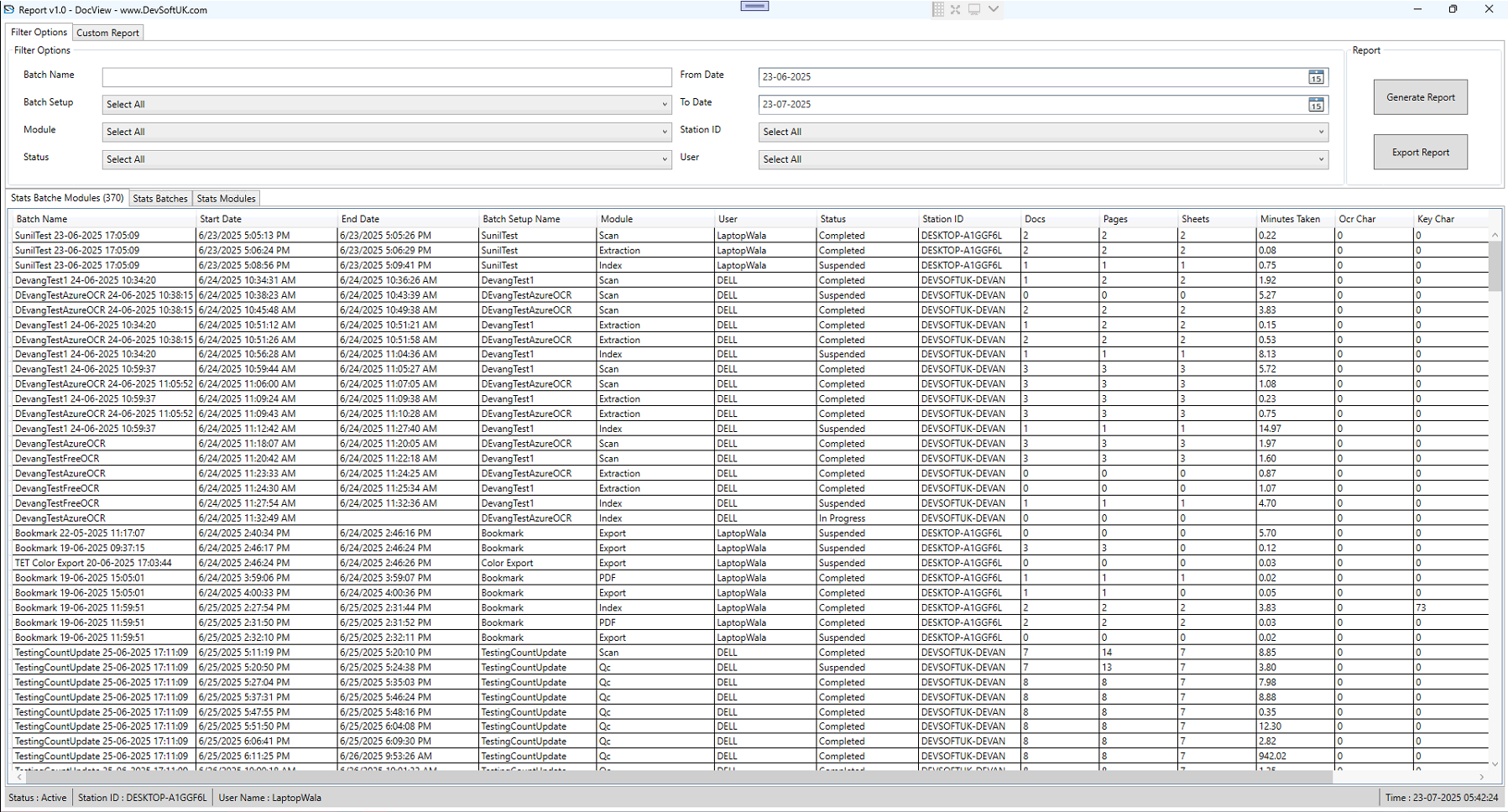The image size is (1508, 812).
Task: Click the fullscreen arrows icon in title bar
Action: [955, 9]
